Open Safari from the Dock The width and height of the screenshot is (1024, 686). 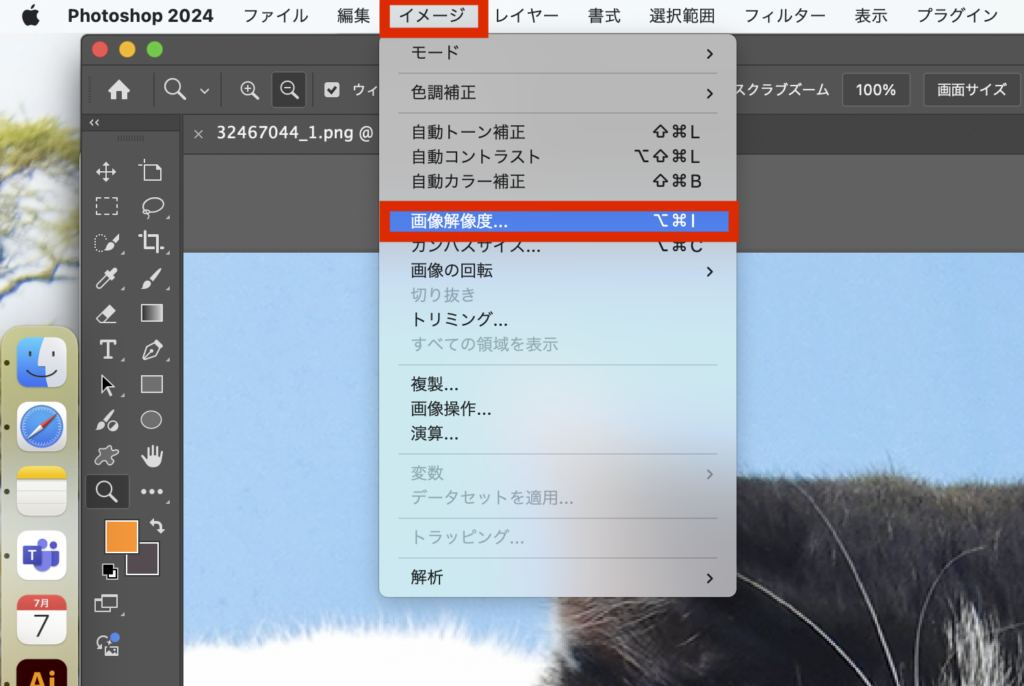42,427
